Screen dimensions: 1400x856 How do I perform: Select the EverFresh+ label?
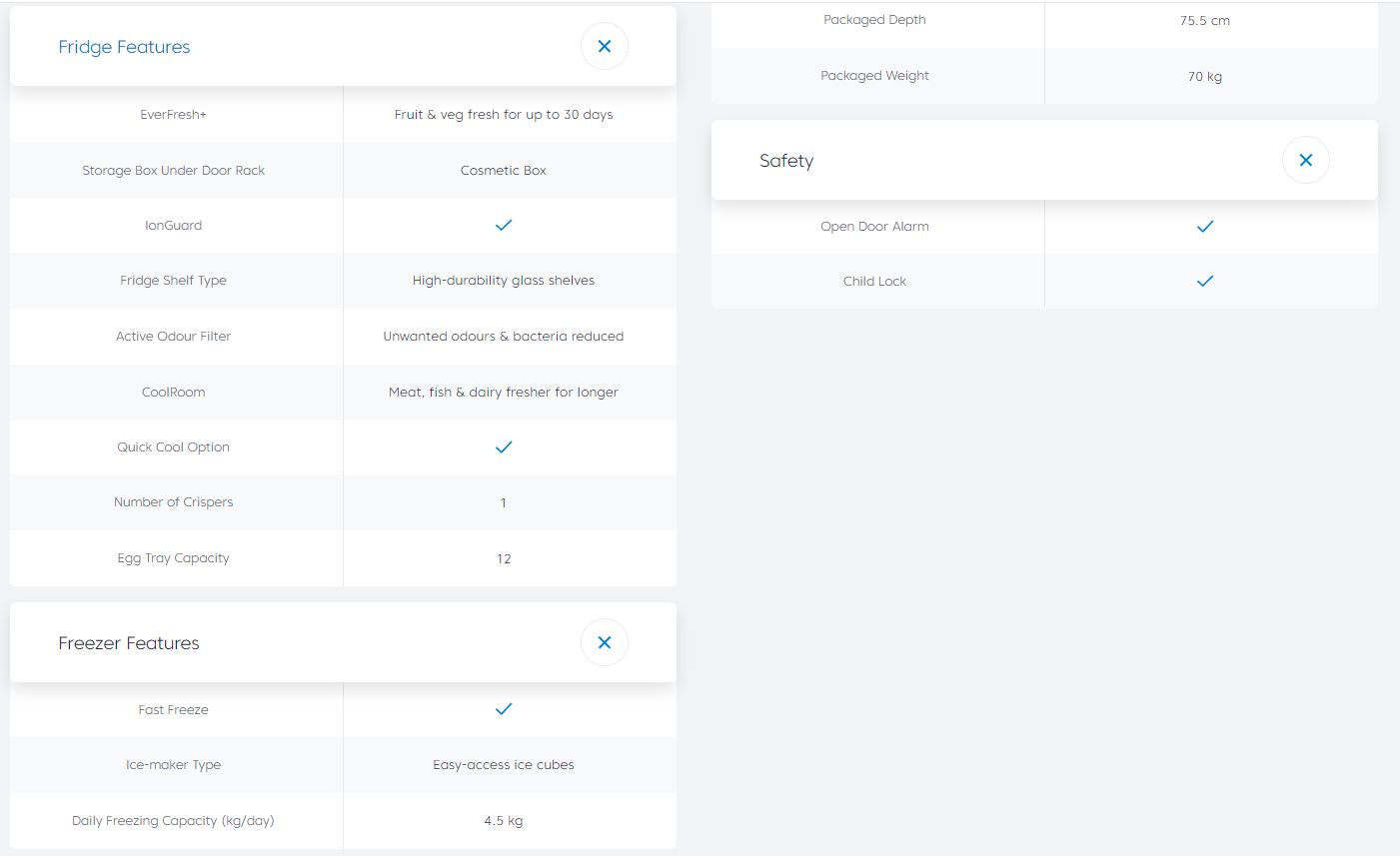tap(173, 115)
